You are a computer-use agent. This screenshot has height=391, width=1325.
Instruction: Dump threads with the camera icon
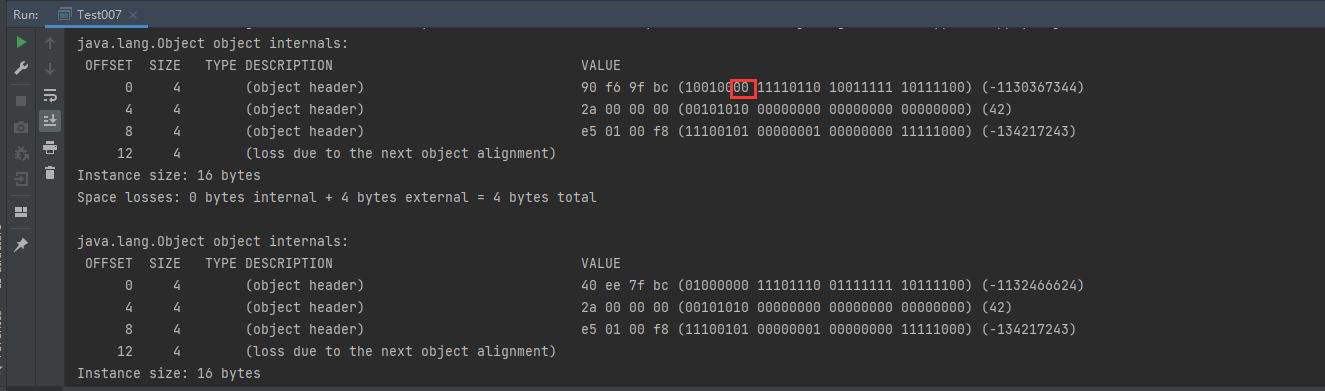[x=20, y=127]
